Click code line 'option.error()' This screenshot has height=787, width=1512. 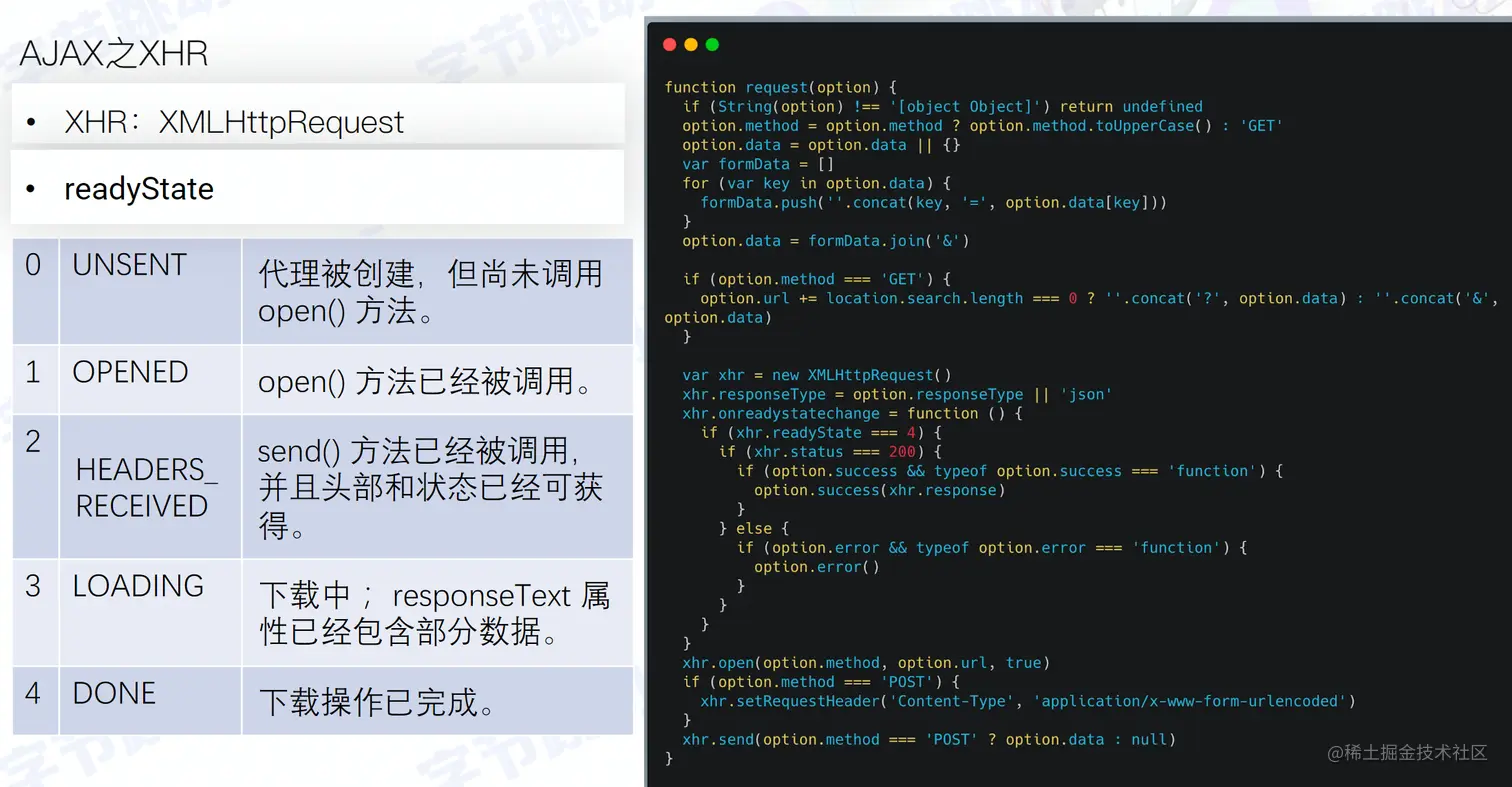pyautogui.click(x=817, y=567)
